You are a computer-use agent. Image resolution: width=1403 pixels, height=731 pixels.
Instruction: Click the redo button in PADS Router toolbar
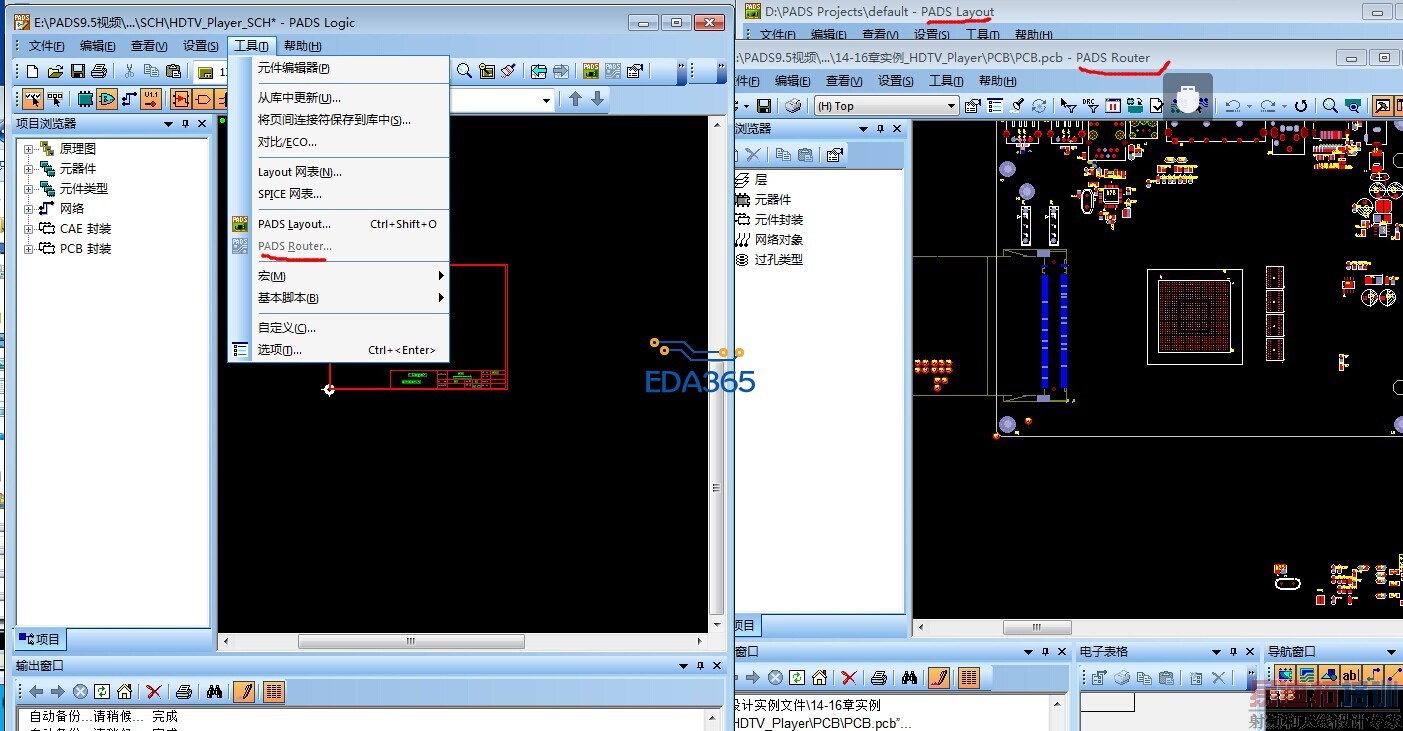[1269, 106]
